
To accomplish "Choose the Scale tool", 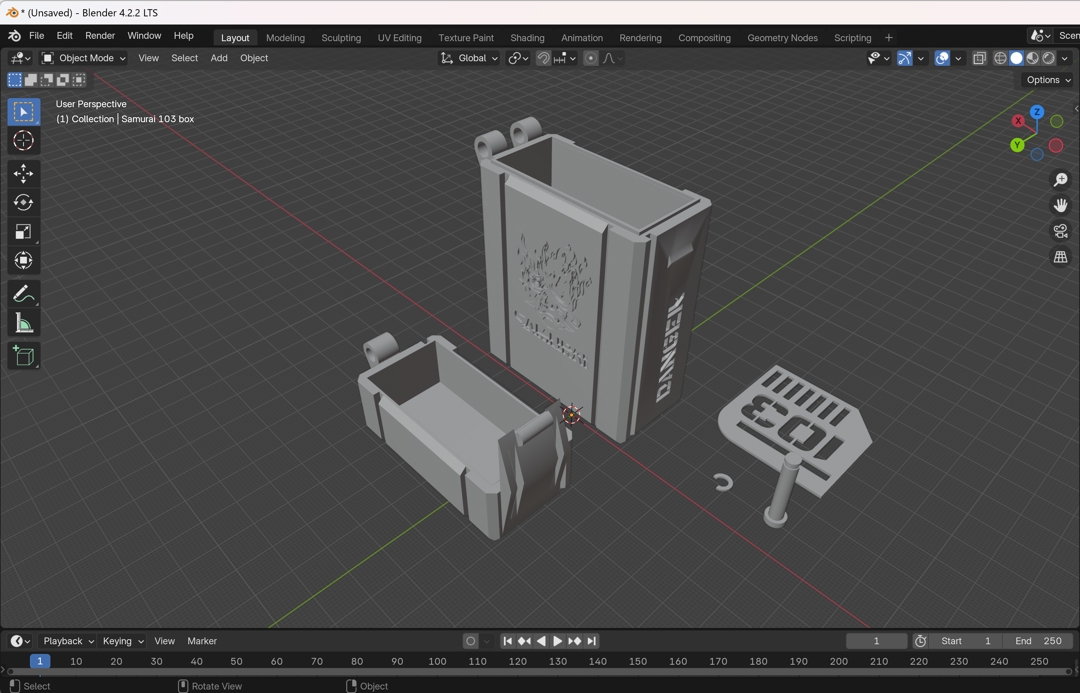I will 23,232.
